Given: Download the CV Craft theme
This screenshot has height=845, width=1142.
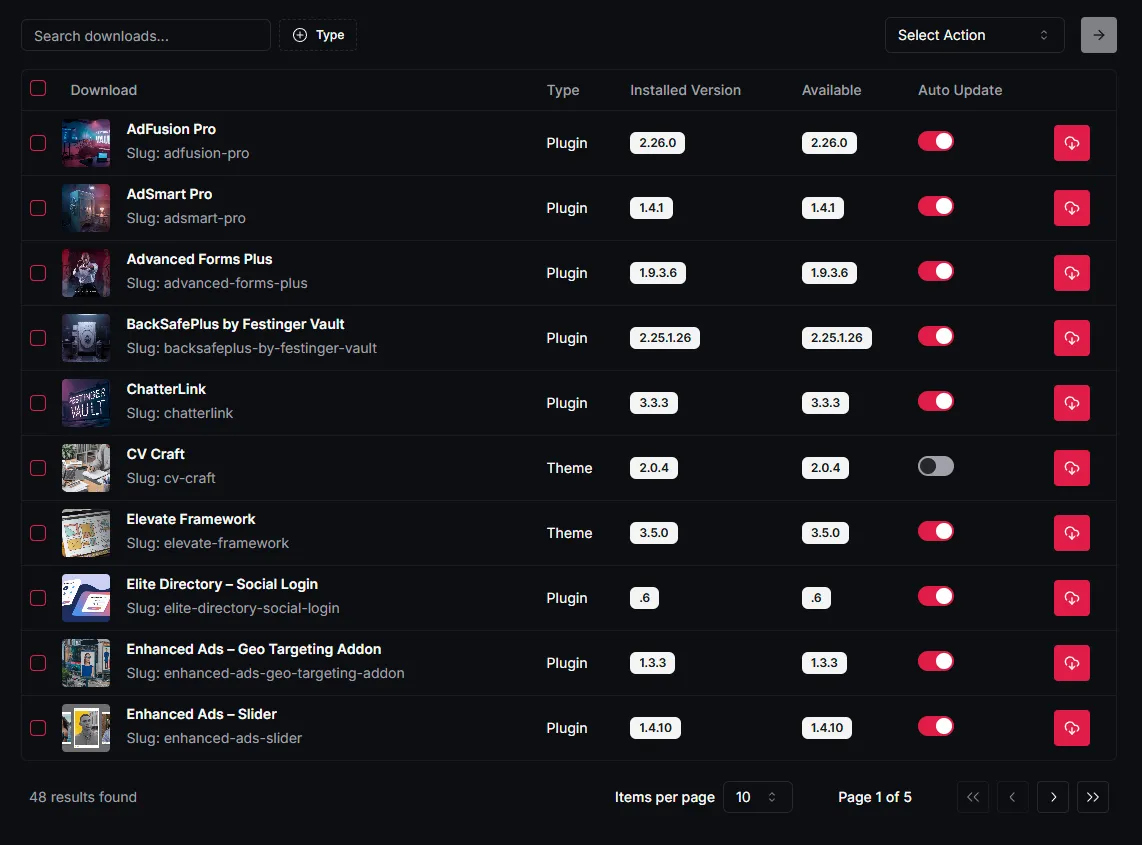Looking at the screenshot, I should coord(1071,468).
